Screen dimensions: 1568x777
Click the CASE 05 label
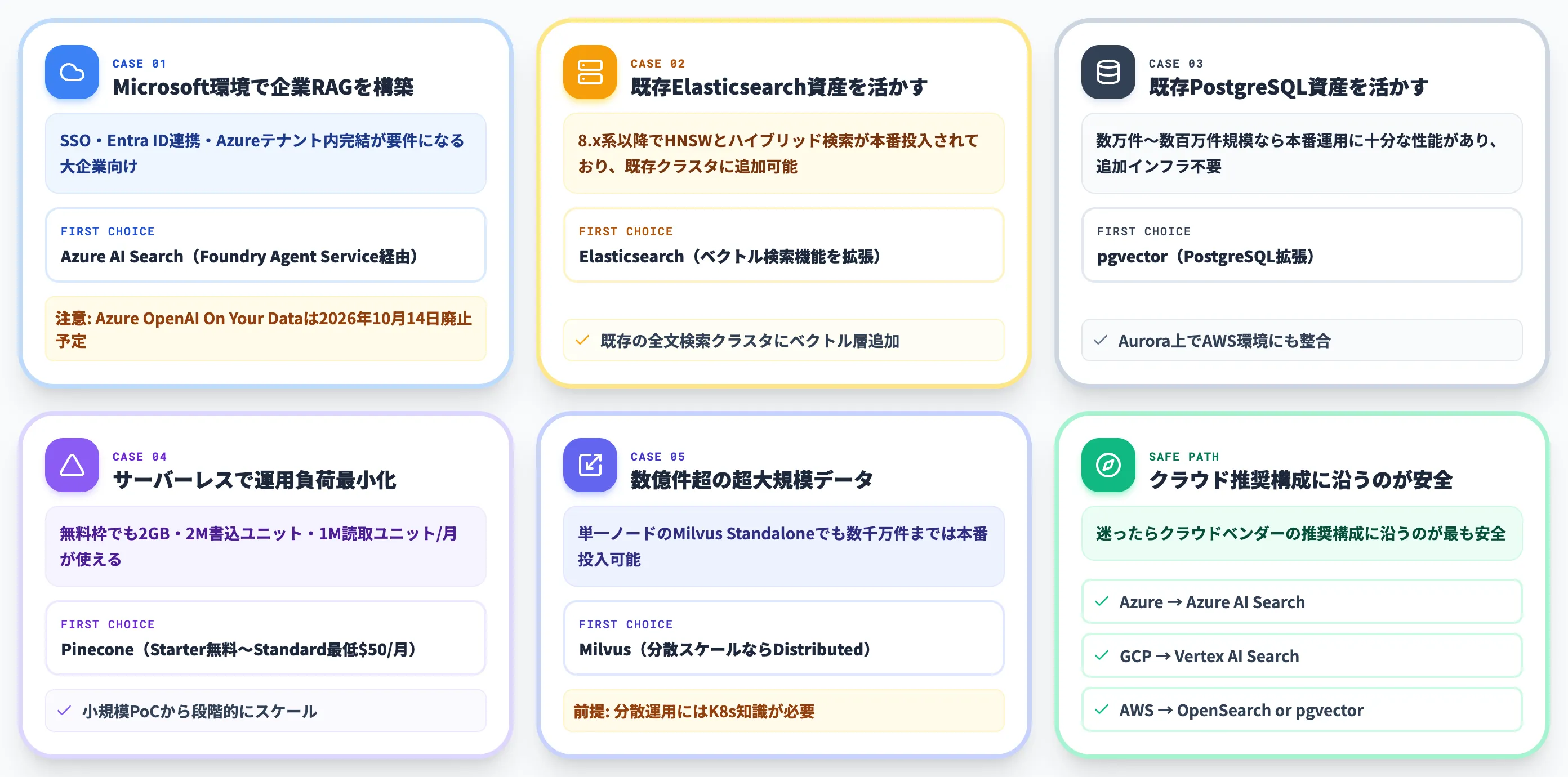pos(657,457)
